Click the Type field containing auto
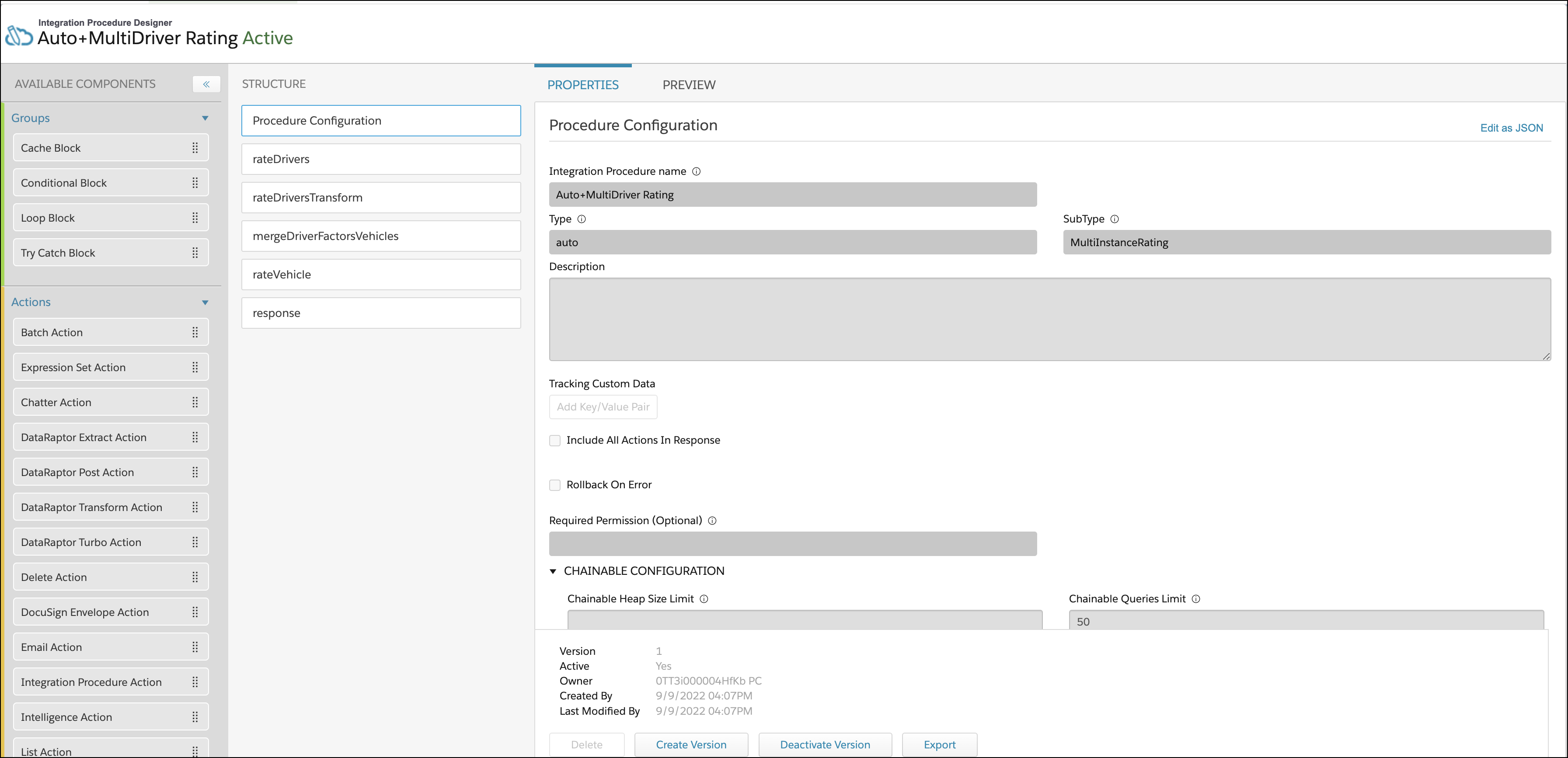This screenshot has height=758, width=1568. pos(792,242)
